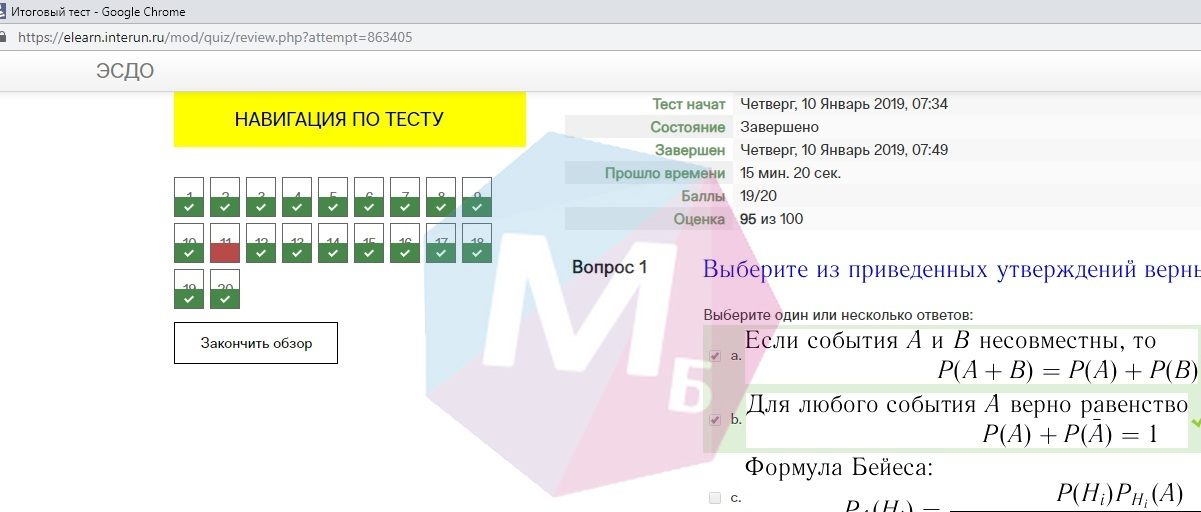The width and height of the screenshot is (1201, 512).
Task: Toggle checkbox for answer a
Action: 714,356
